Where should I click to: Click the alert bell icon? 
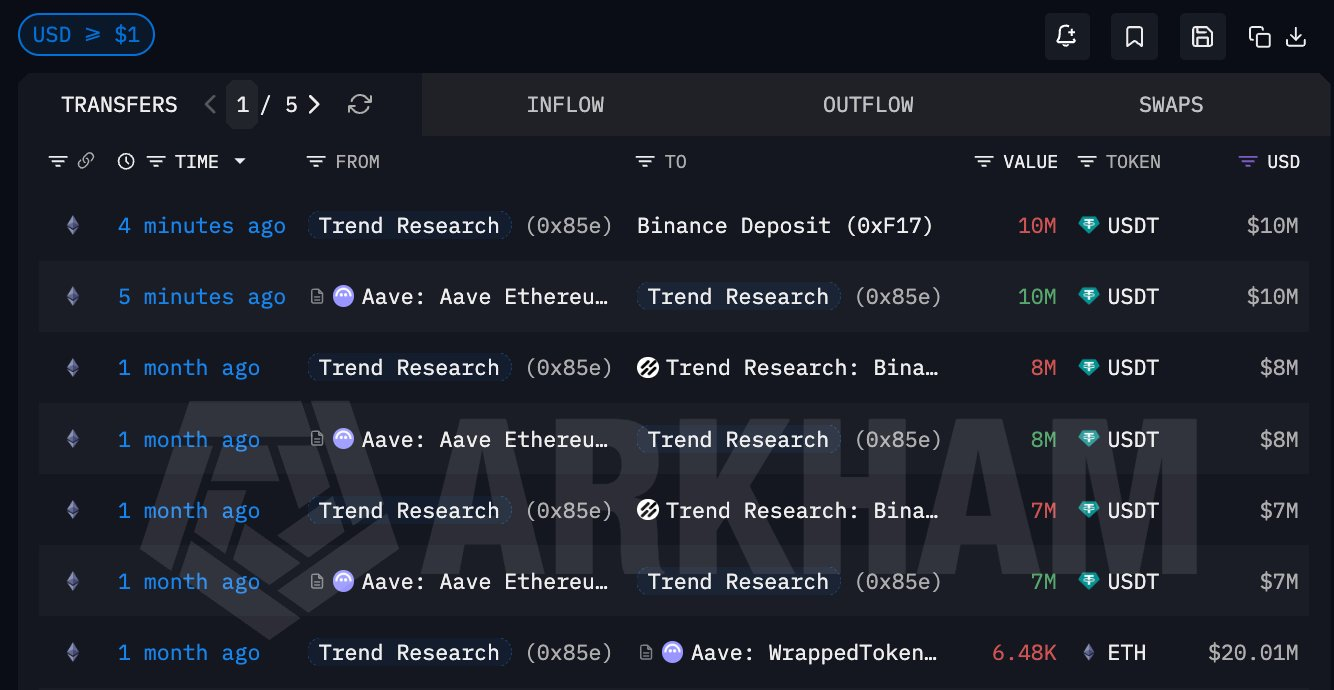pyautogui.click(x=1066, y=37)
